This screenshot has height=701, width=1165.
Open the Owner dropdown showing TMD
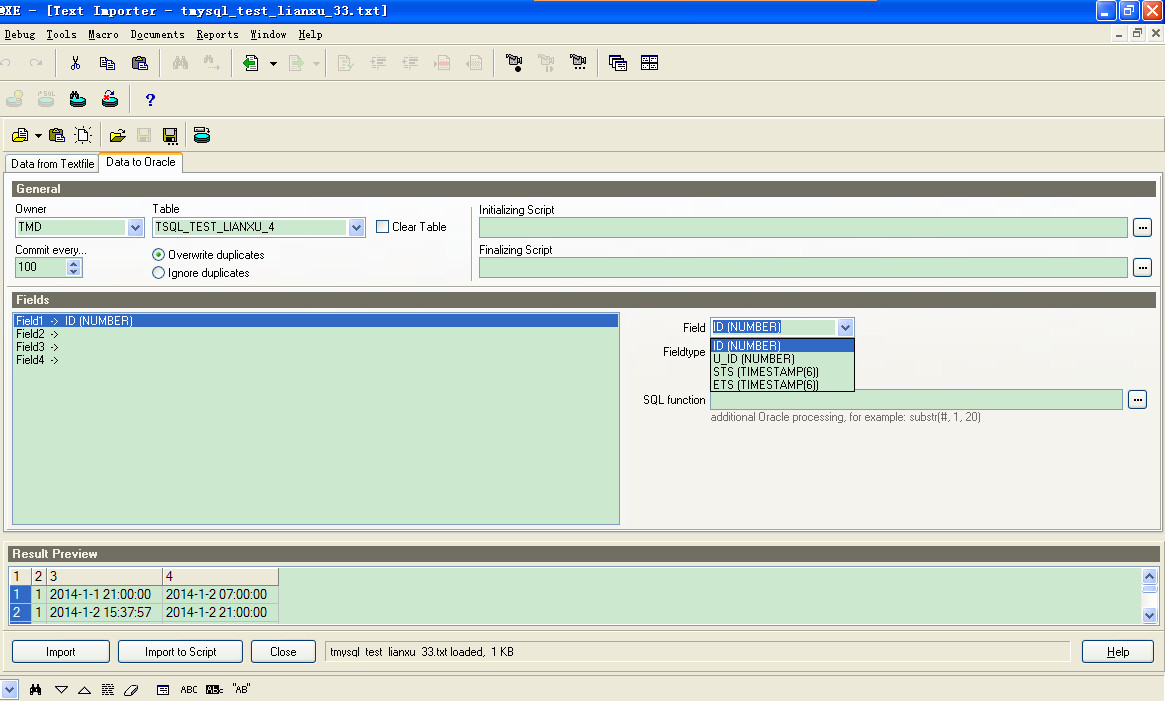tap(135, 227)
